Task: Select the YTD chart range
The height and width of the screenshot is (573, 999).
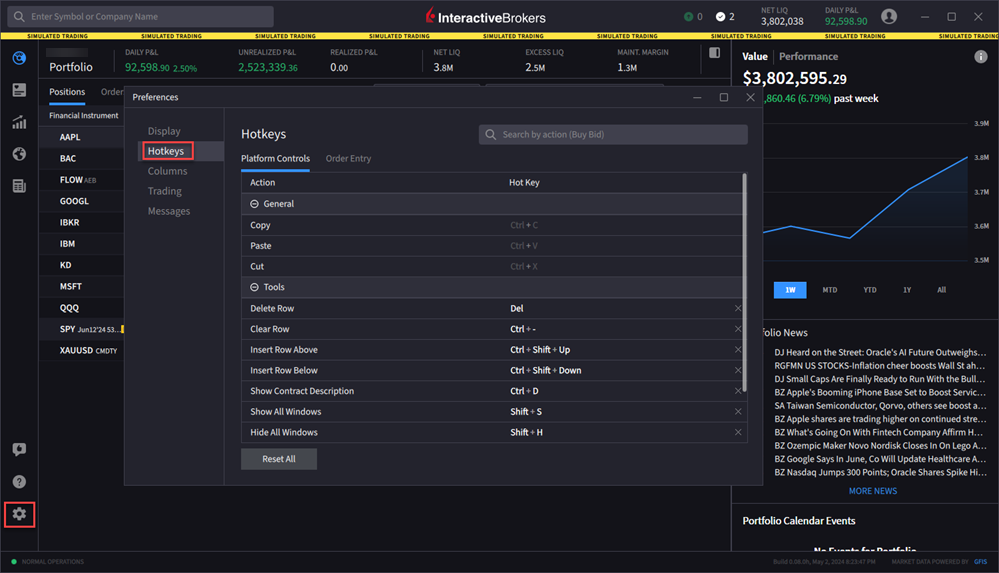Action: click(x=870, y=290)
